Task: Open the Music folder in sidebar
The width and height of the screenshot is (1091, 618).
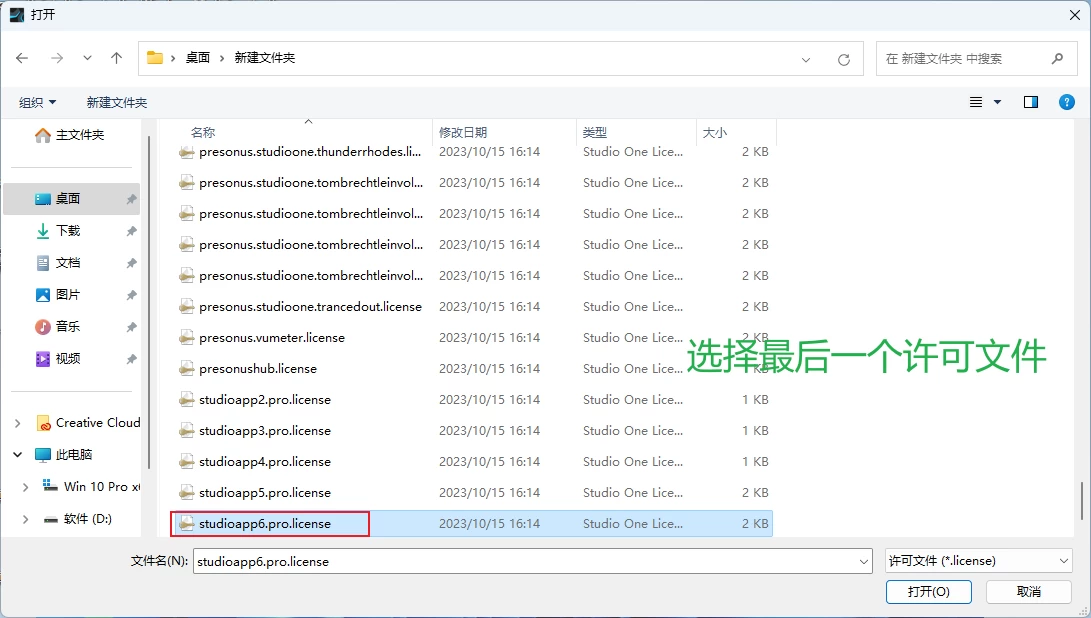Action: (68, 327)
